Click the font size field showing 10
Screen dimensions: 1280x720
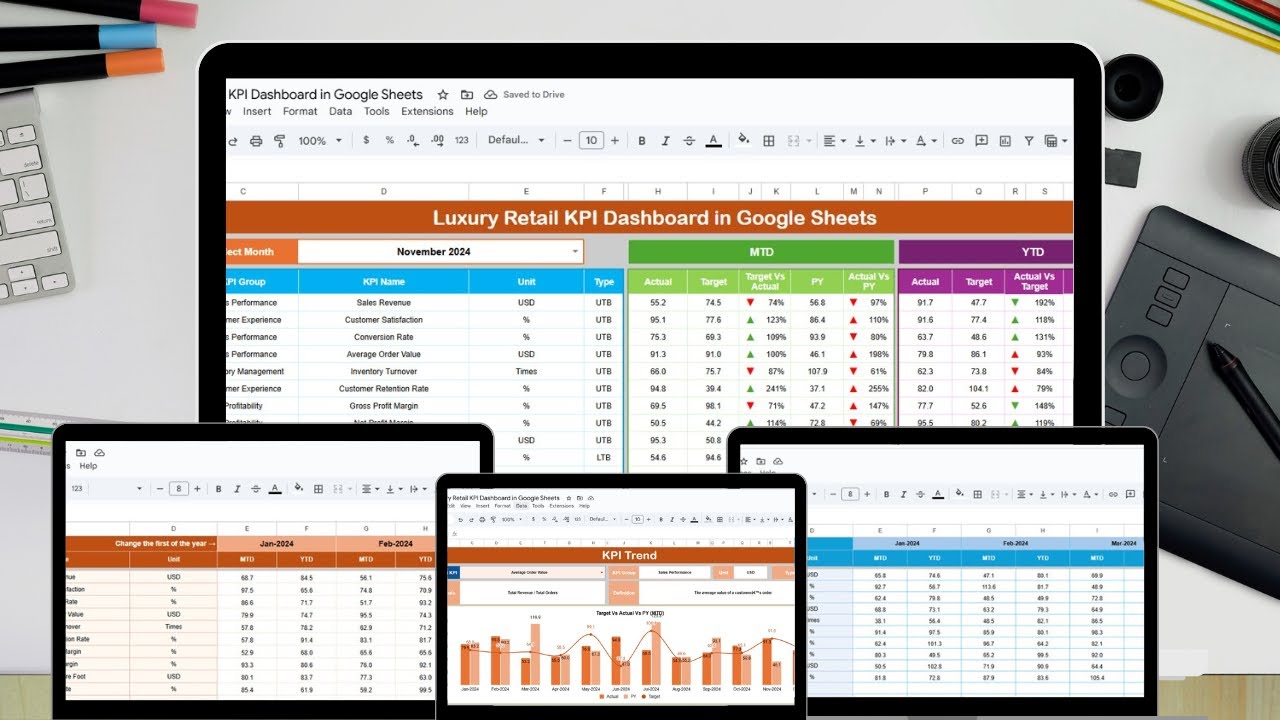click(x=591, y=141)
